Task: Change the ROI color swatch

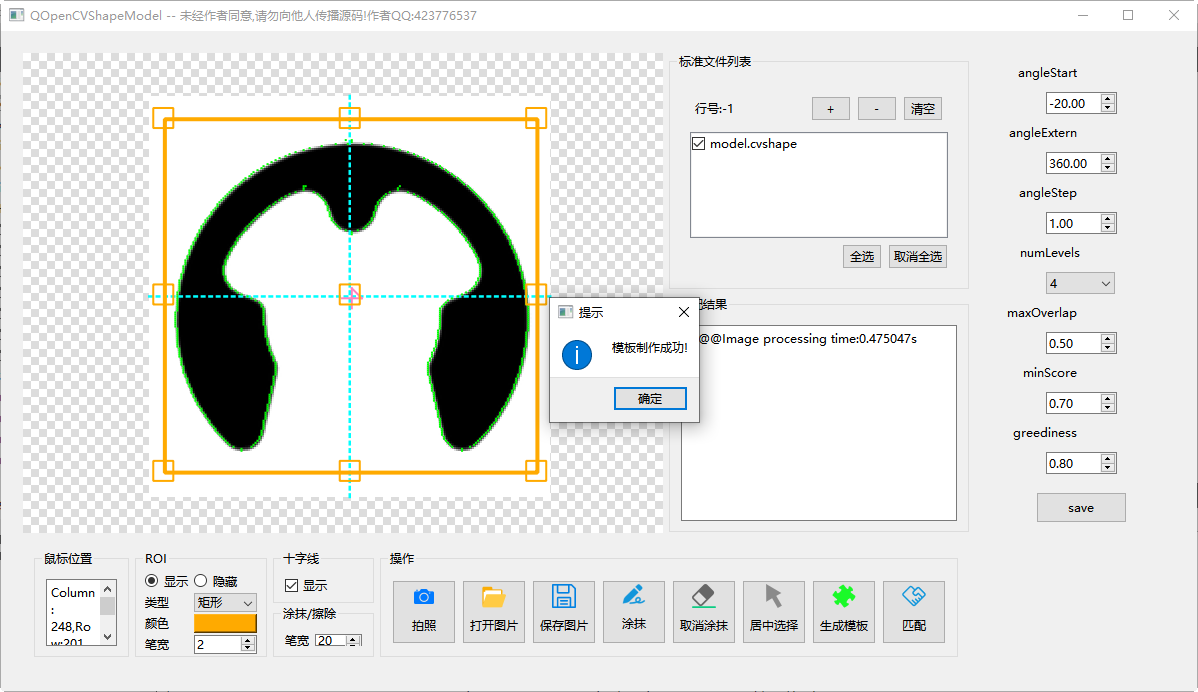Action: click(224, 622)
